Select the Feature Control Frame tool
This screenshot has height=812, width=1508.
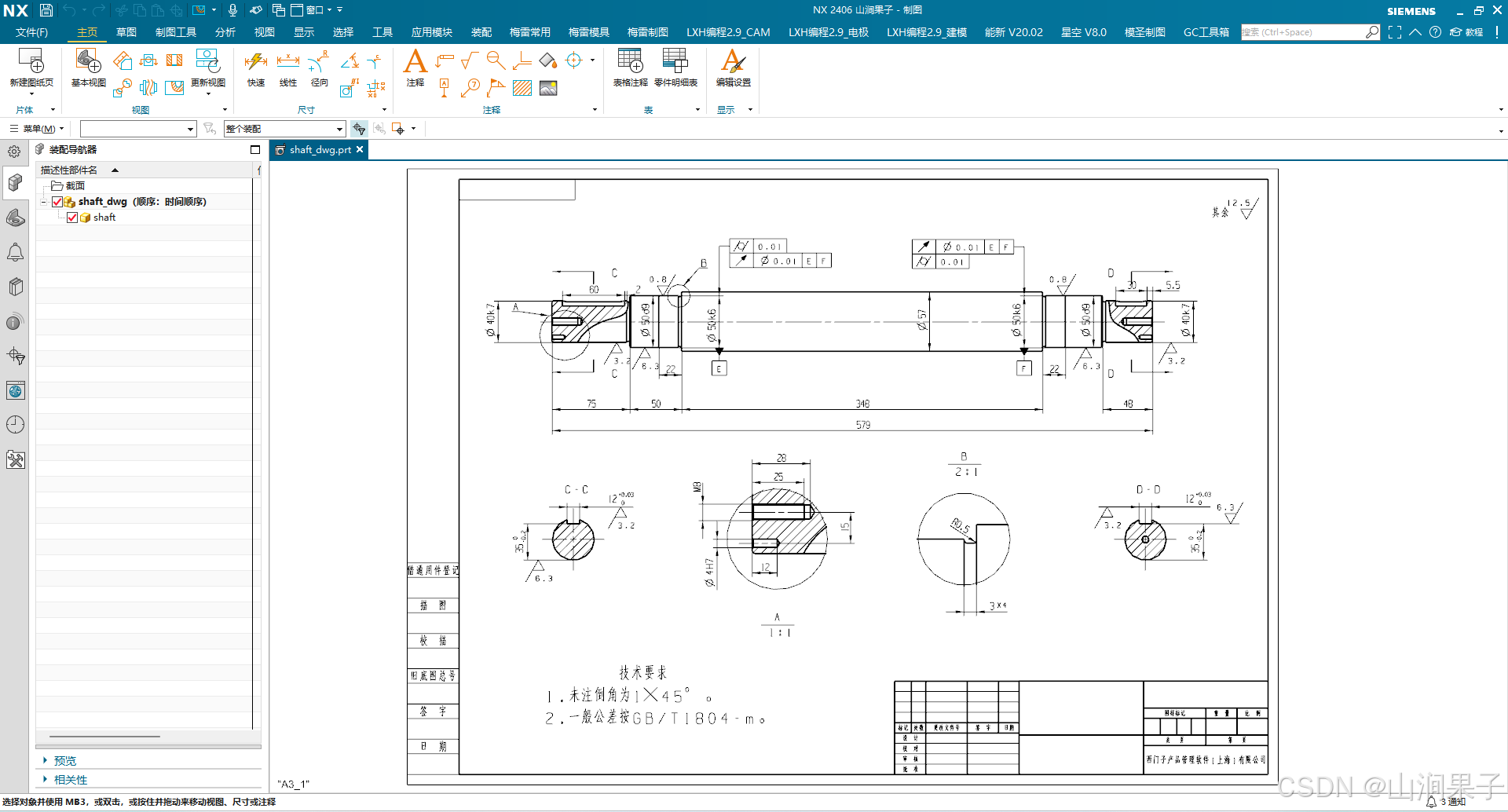(x=445, y=60)
